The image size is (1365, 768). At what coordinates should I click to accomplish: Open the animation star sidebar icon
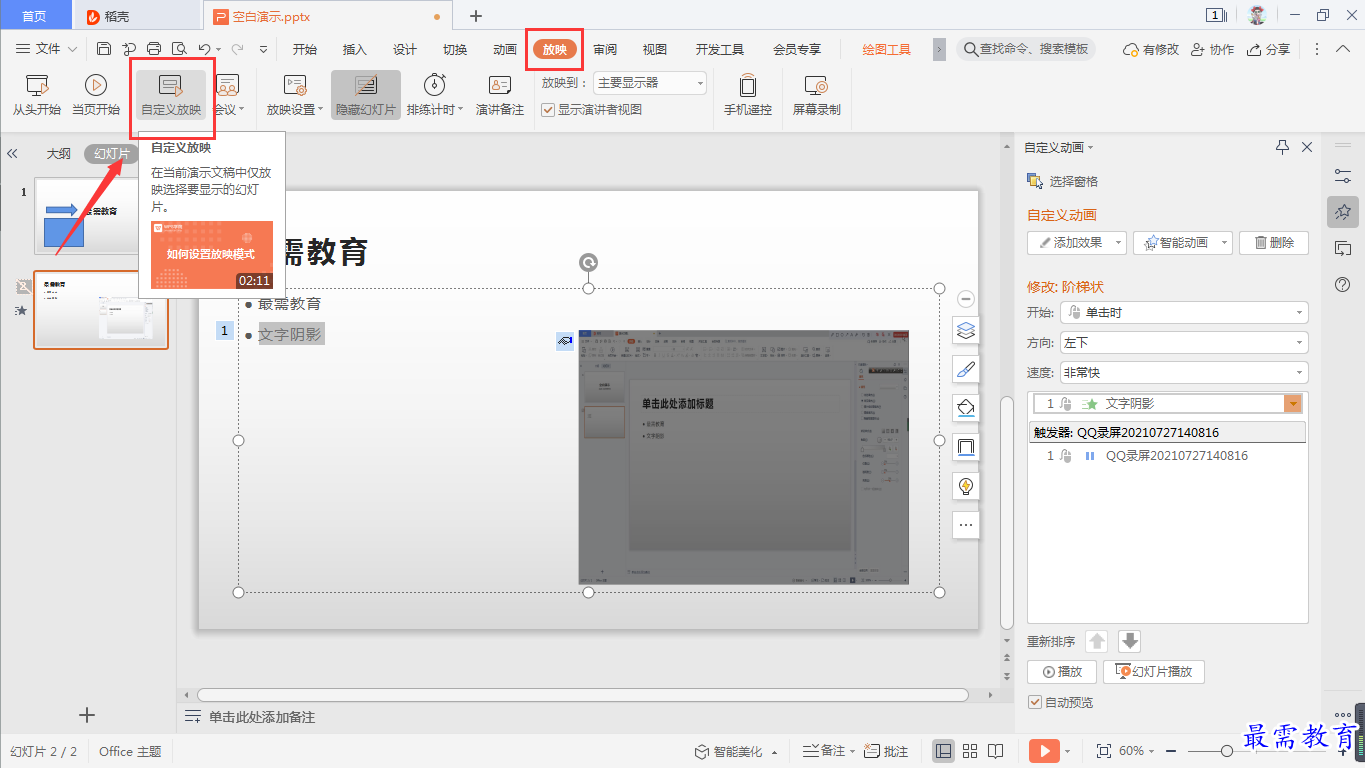point(1343,212)
